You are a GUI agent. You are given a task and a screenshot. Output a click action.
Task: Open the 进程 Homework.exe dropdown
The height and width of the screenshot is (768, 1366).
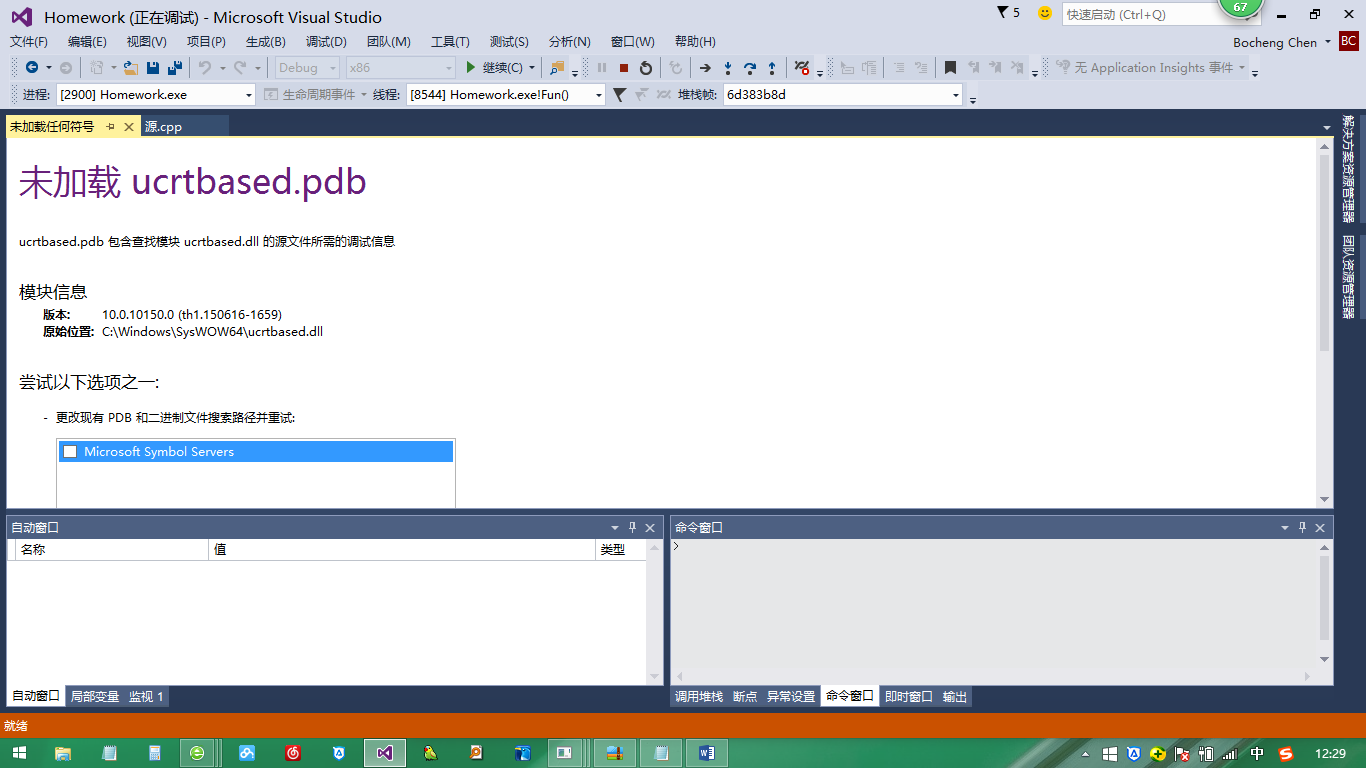tap(249, 95)
